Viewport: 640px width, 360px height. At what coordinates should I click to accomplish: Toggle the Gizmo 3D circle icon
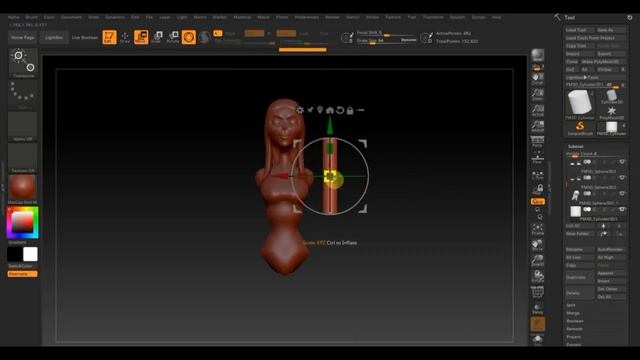189,37
